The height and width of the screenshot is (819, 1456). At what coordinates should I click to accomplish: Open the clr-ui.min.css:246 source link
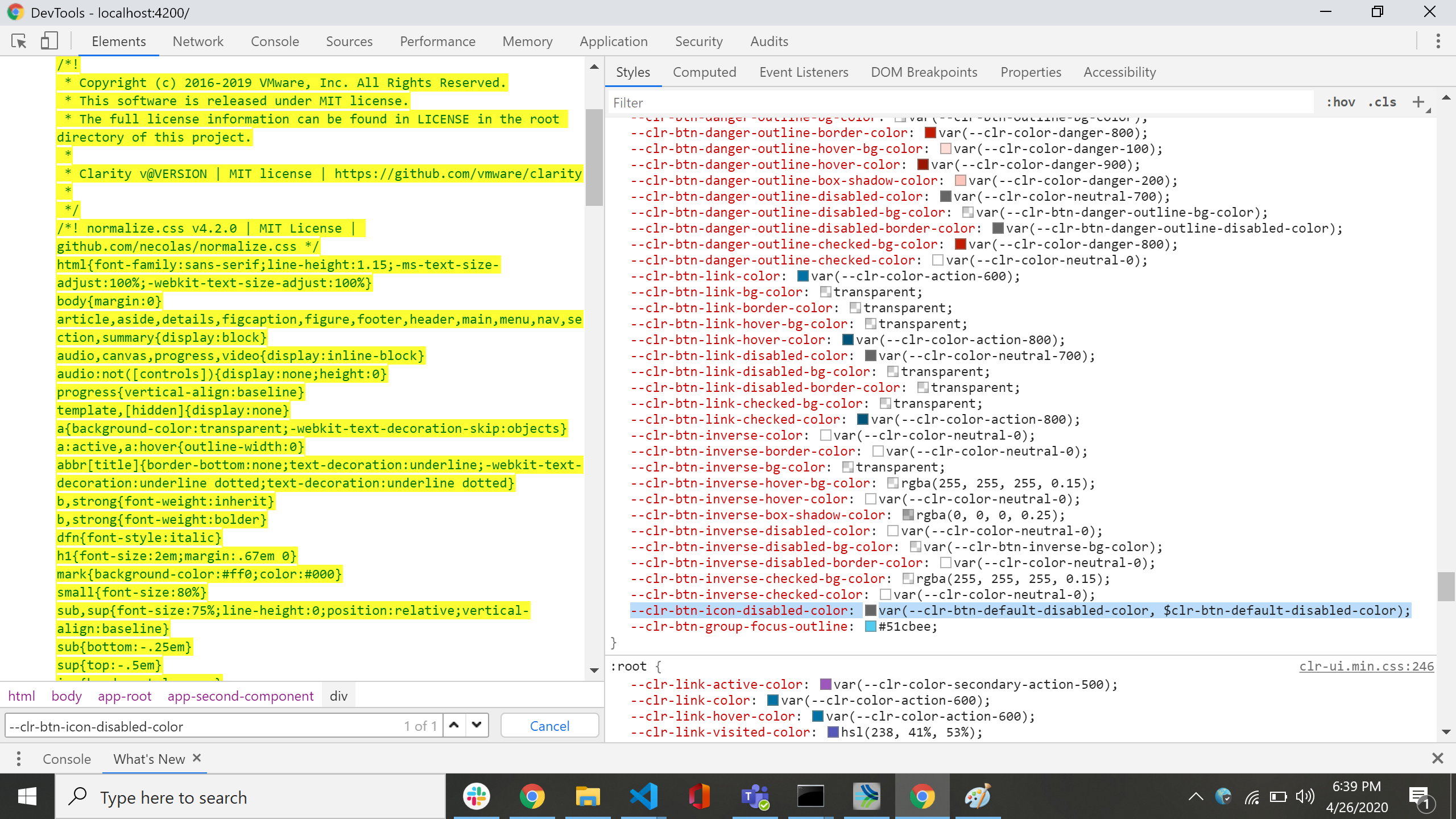(1366, 666)
